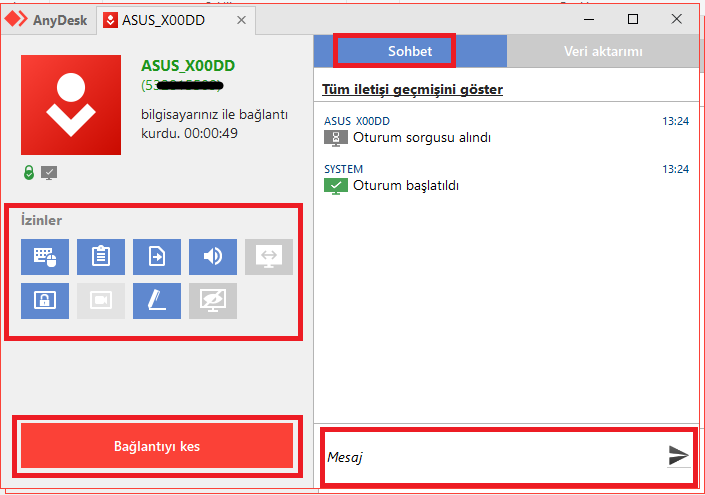The image size is (705, 495).
Task: Click the ASUS_X00DD sender name in chat
Action: [357, 121]
